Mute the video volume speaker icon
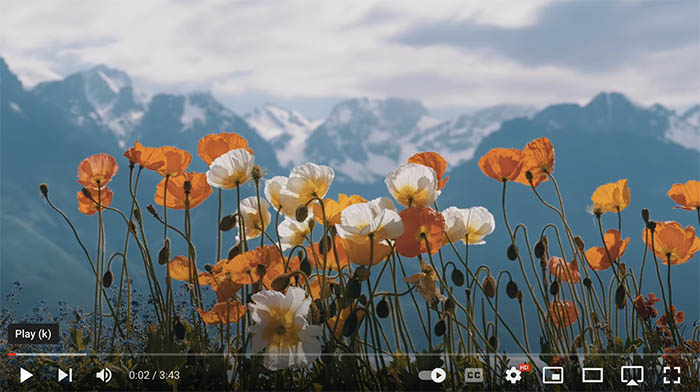This screenshot has height=392, width=700. [x=104, y=375]
